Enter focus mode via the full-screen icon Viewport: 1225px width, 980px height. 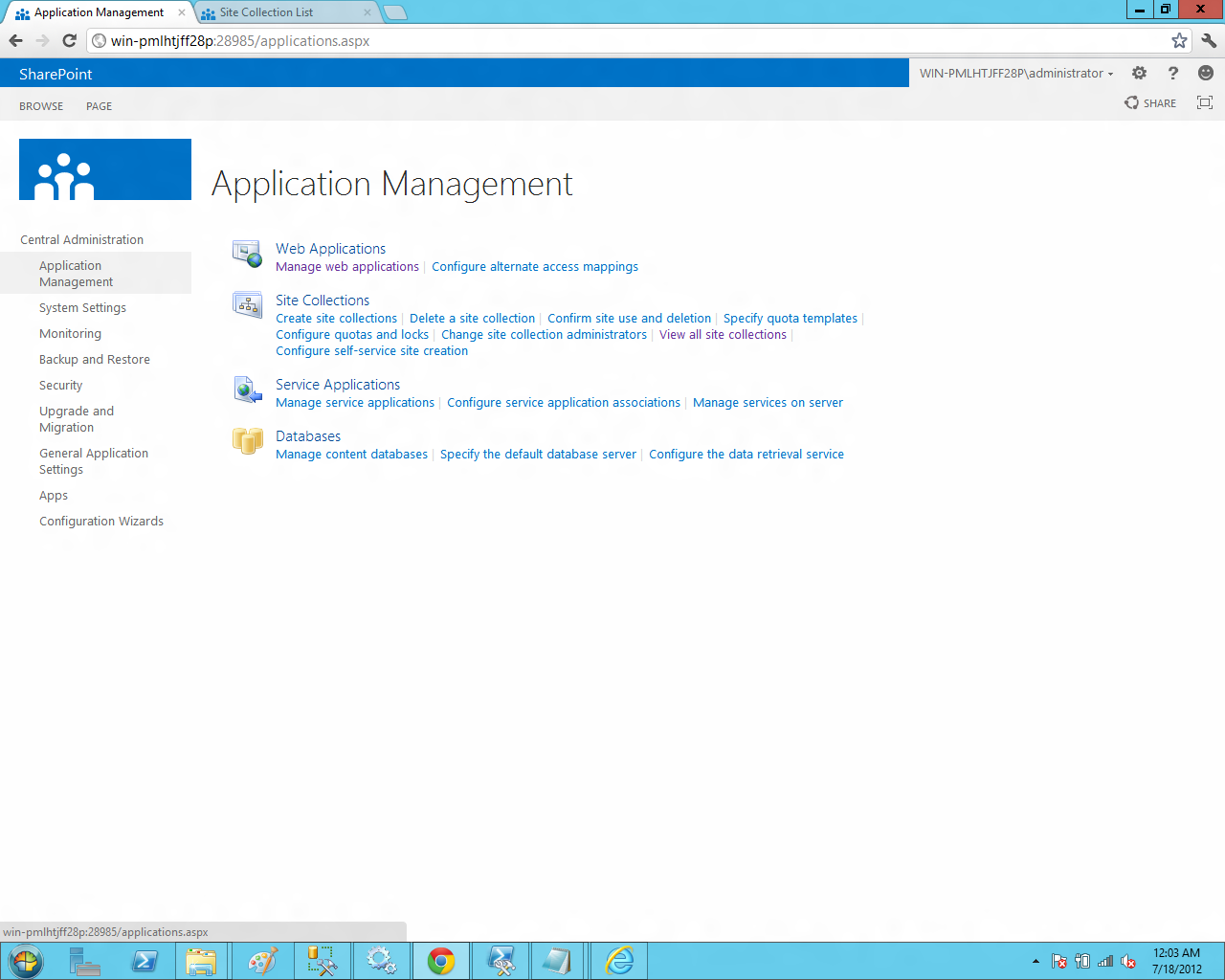click(x=1204, y=102)
